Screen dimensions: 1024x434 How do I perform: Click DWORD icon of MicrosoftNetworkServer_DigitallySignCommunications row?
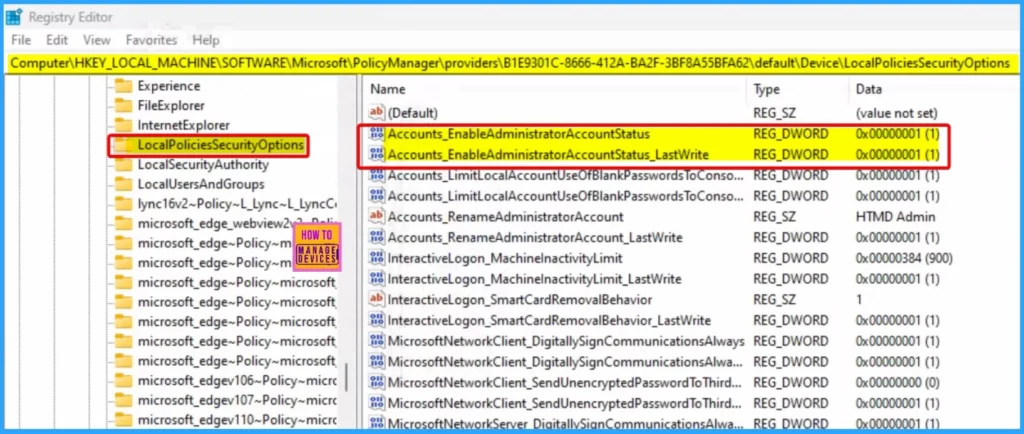pyautogui.click(x=377, y=423)
